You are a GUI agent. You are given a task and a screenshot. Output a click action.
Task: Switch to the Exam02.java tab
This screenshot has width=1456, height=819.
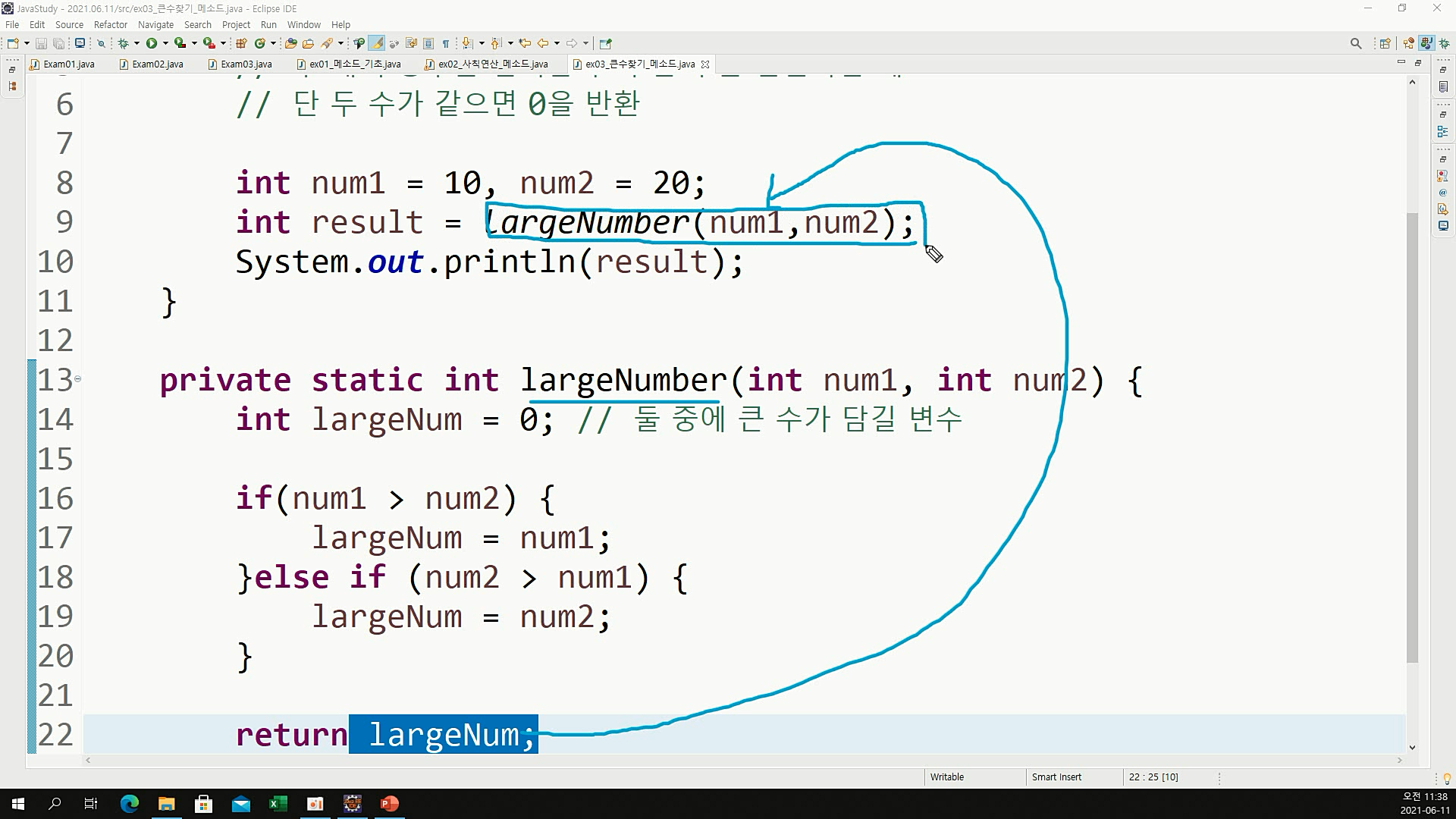[157, 64]
